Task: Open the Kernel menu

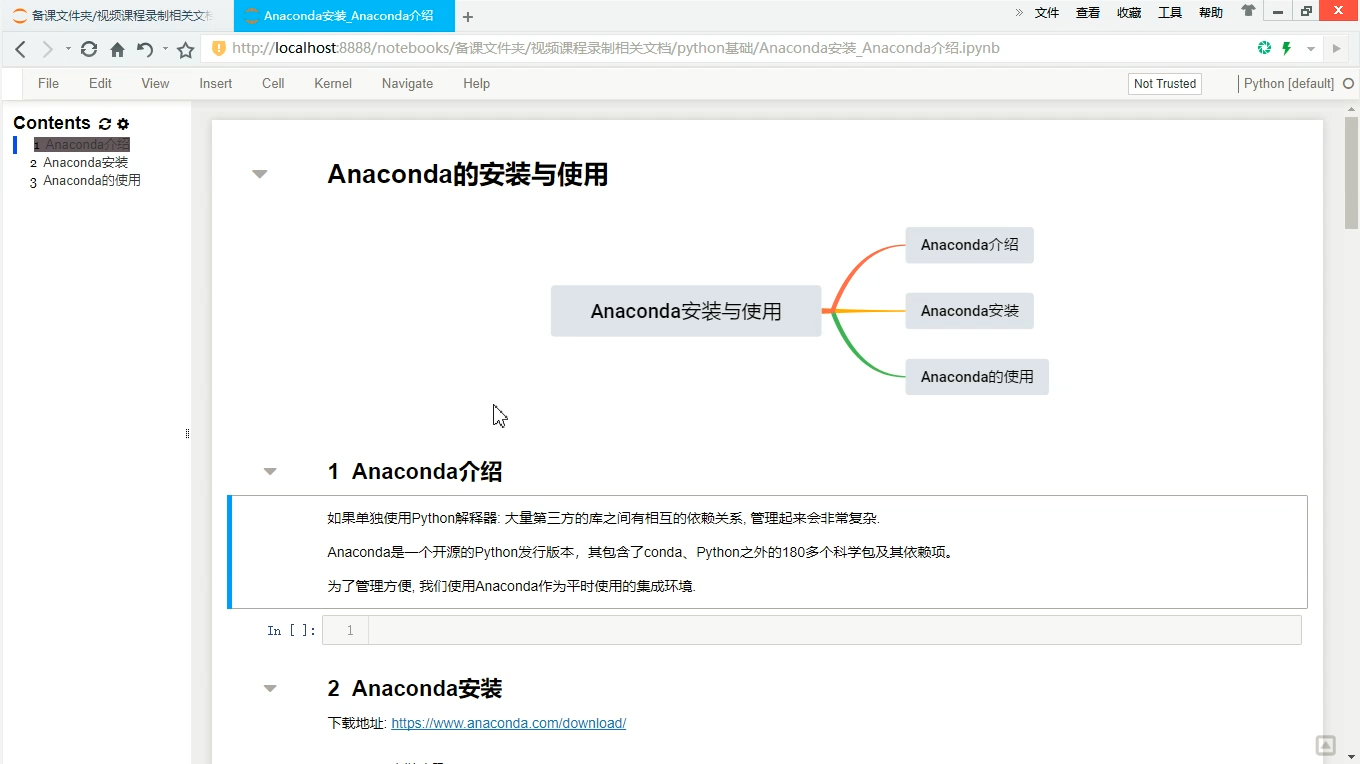Action: (333, 83)
